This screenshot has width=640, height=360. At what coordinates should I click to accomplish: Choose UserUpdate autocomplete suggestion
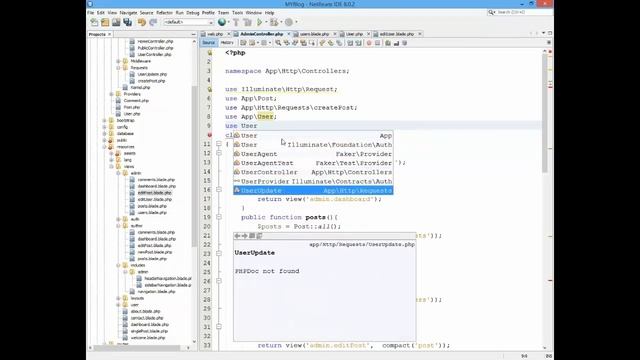tap(313, 191)
